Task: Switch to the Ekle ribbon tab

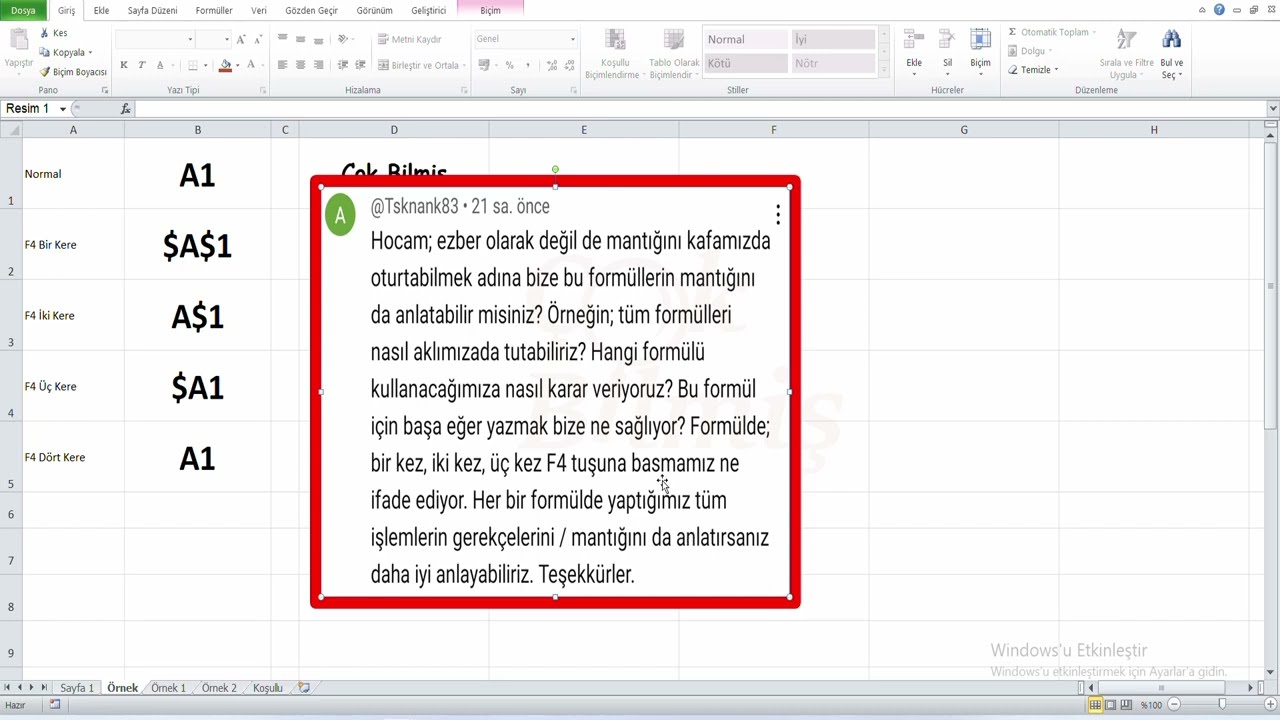Action: click(x=101, y=10)
